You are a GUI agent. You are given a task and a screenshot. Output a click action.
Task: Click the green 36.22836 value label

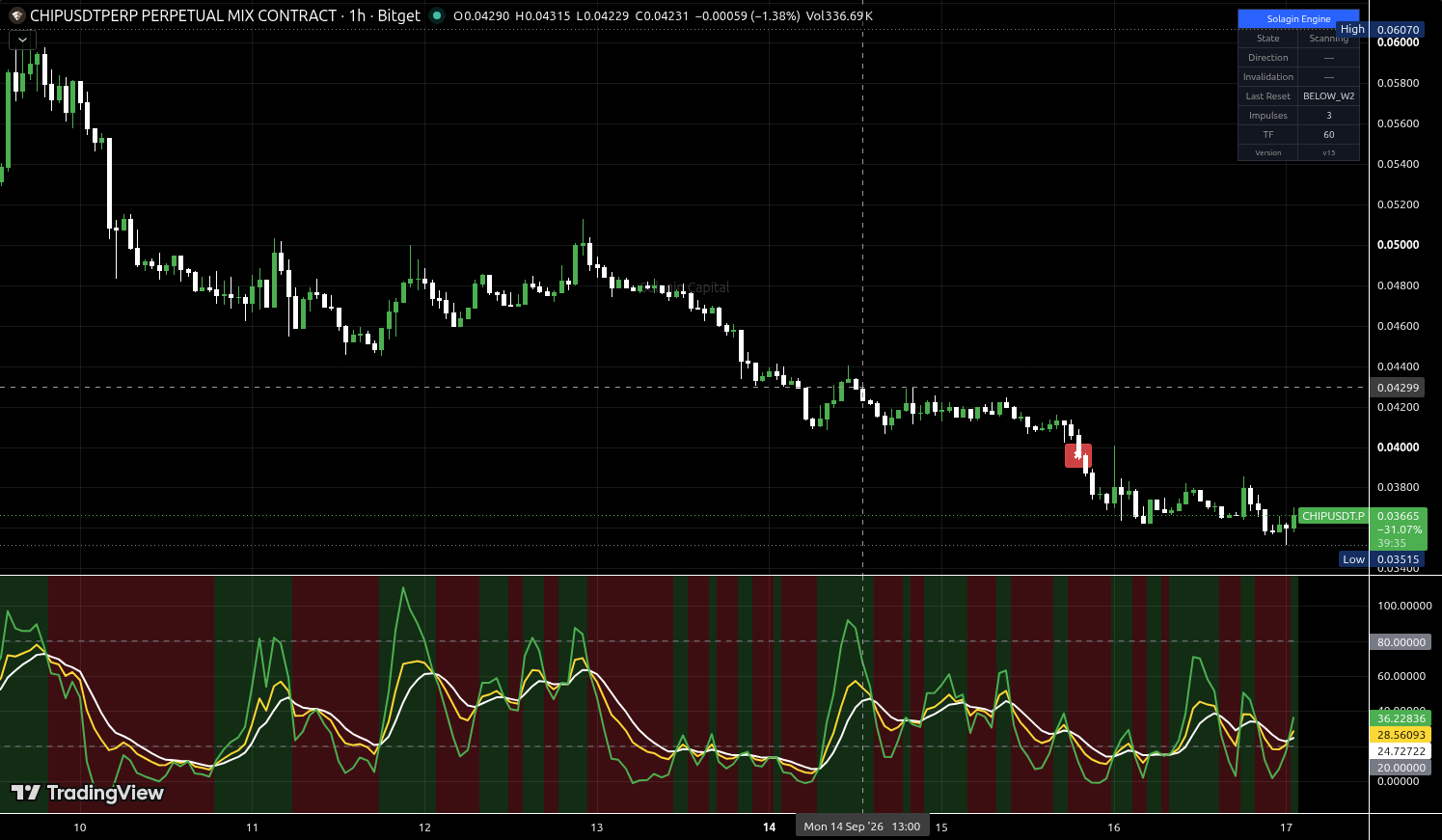coord(1401,718)
